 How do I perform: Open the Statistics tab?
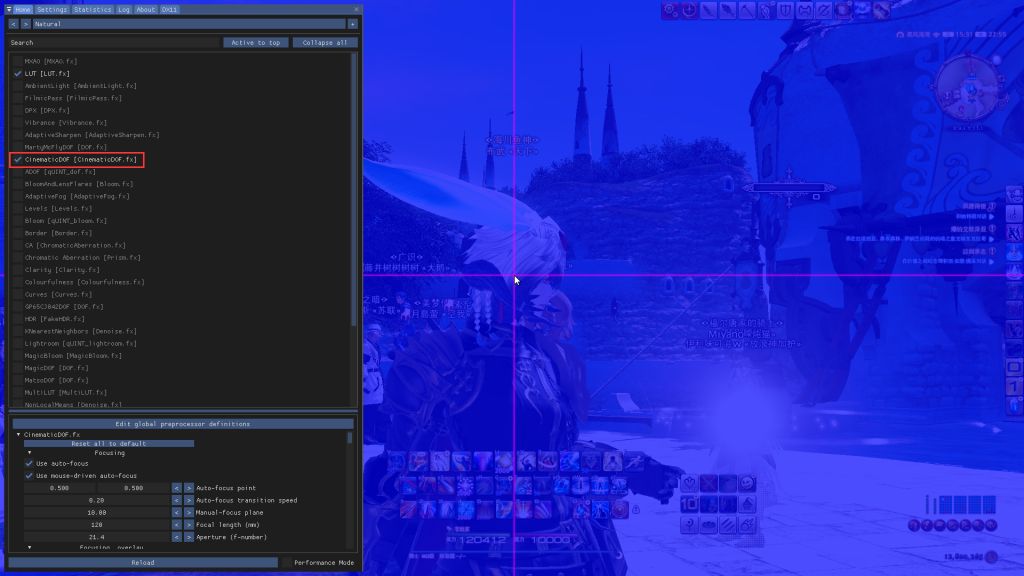click(93, 9)
